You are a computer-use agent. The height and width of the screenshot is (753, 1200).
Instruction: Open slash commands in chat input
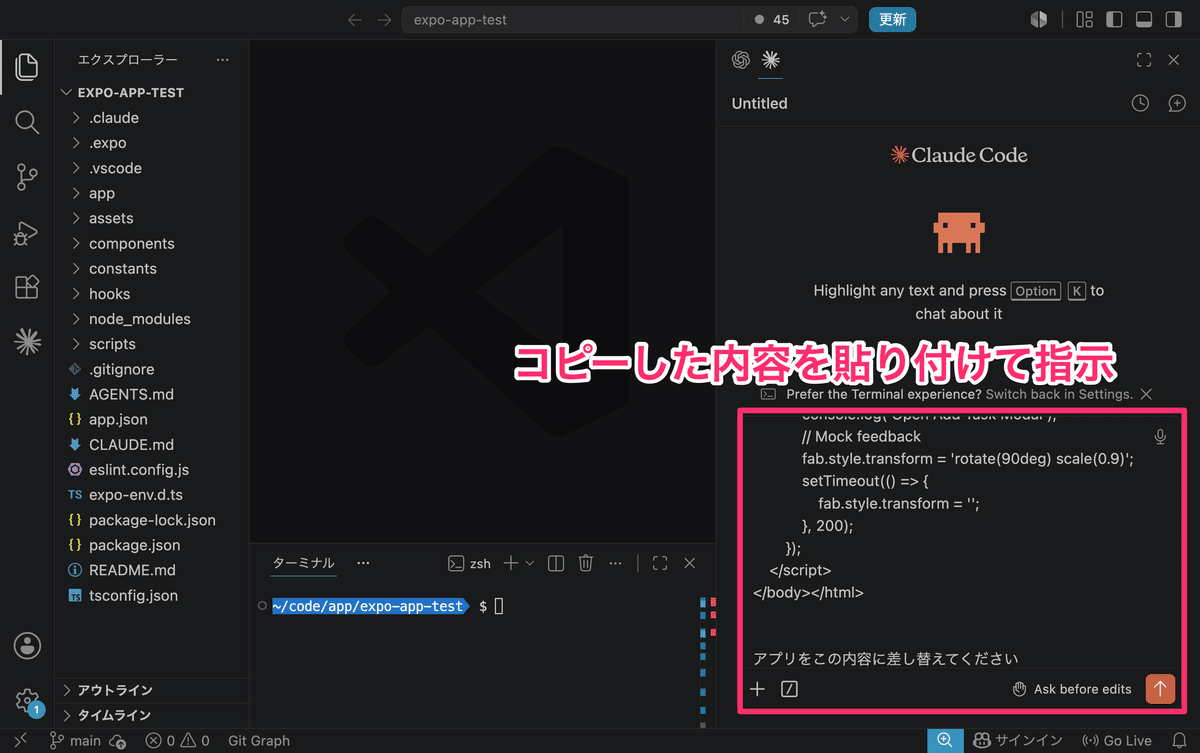(789, 689)
